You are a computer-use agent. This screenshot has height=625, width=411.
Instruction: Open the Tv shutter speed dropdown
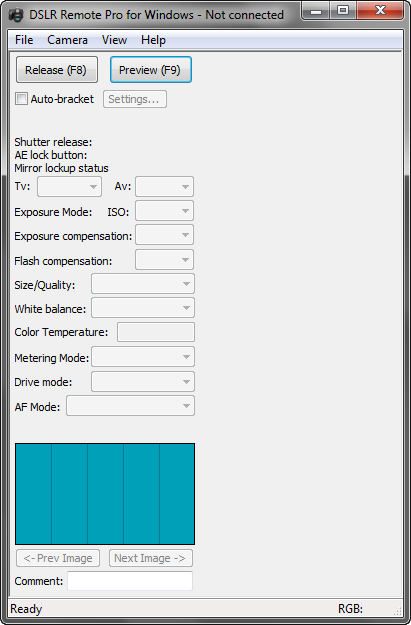69,187
